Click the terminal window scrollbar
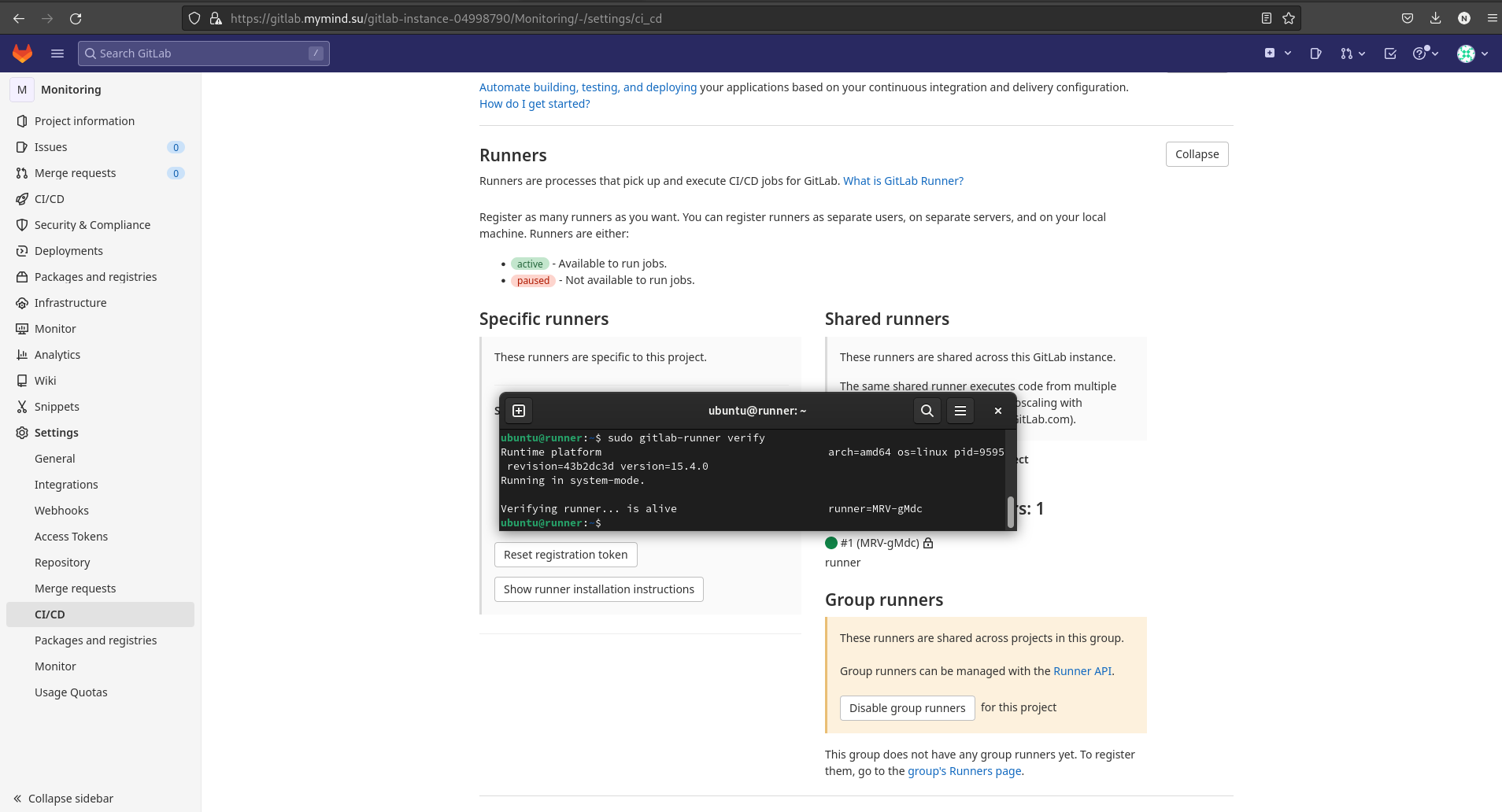The width and height of the screenshot is (1502, 812). point(1011,511)
